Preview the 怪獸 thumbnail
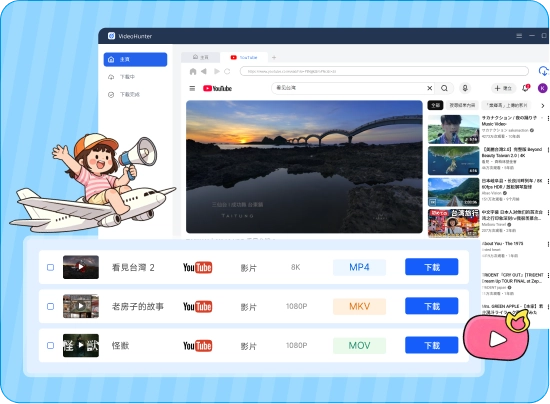The height and width of the screenshot is (404, 550). [81, 345]
